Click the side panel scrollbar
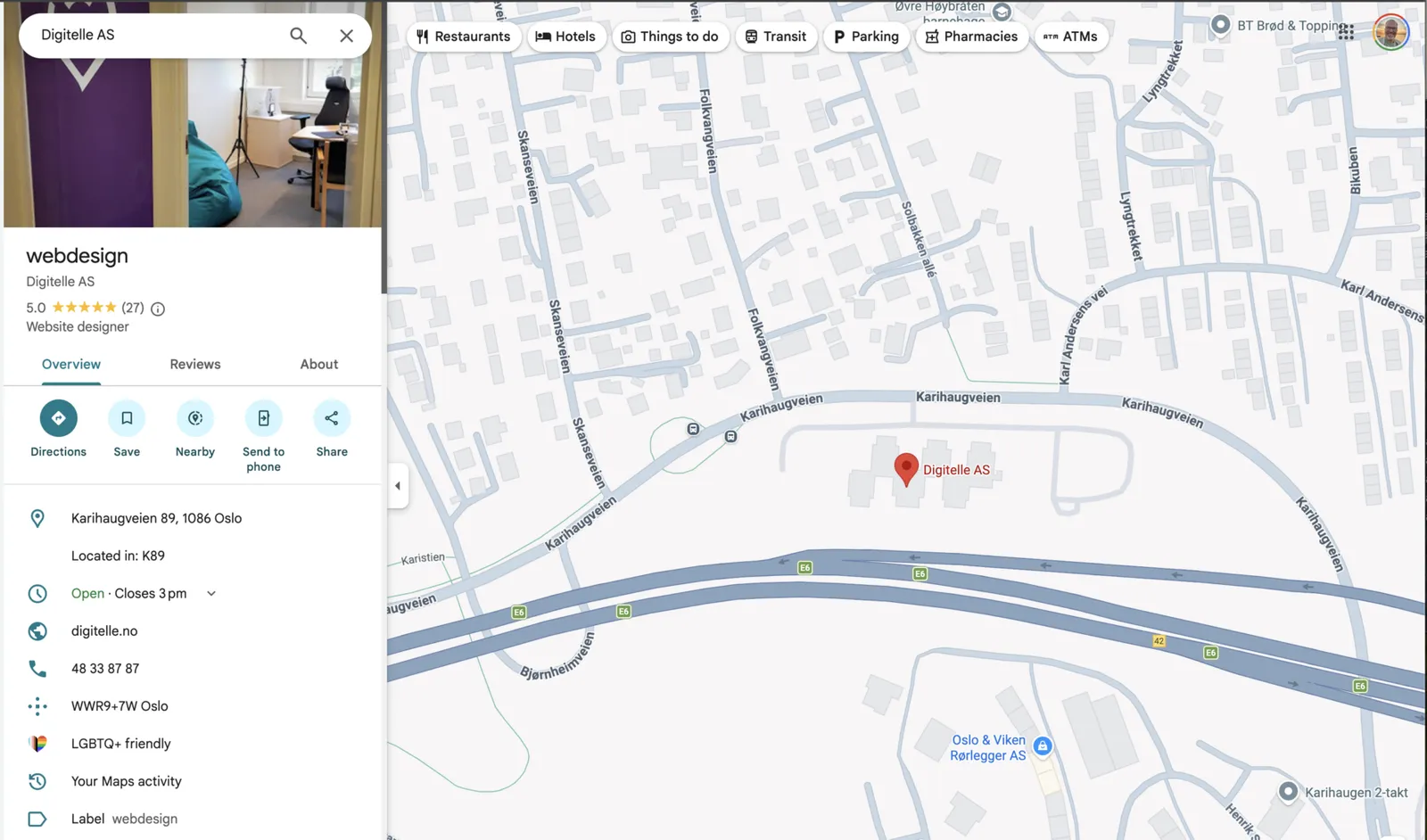This screenshot has width=1427, height=840. pos(384,147)
